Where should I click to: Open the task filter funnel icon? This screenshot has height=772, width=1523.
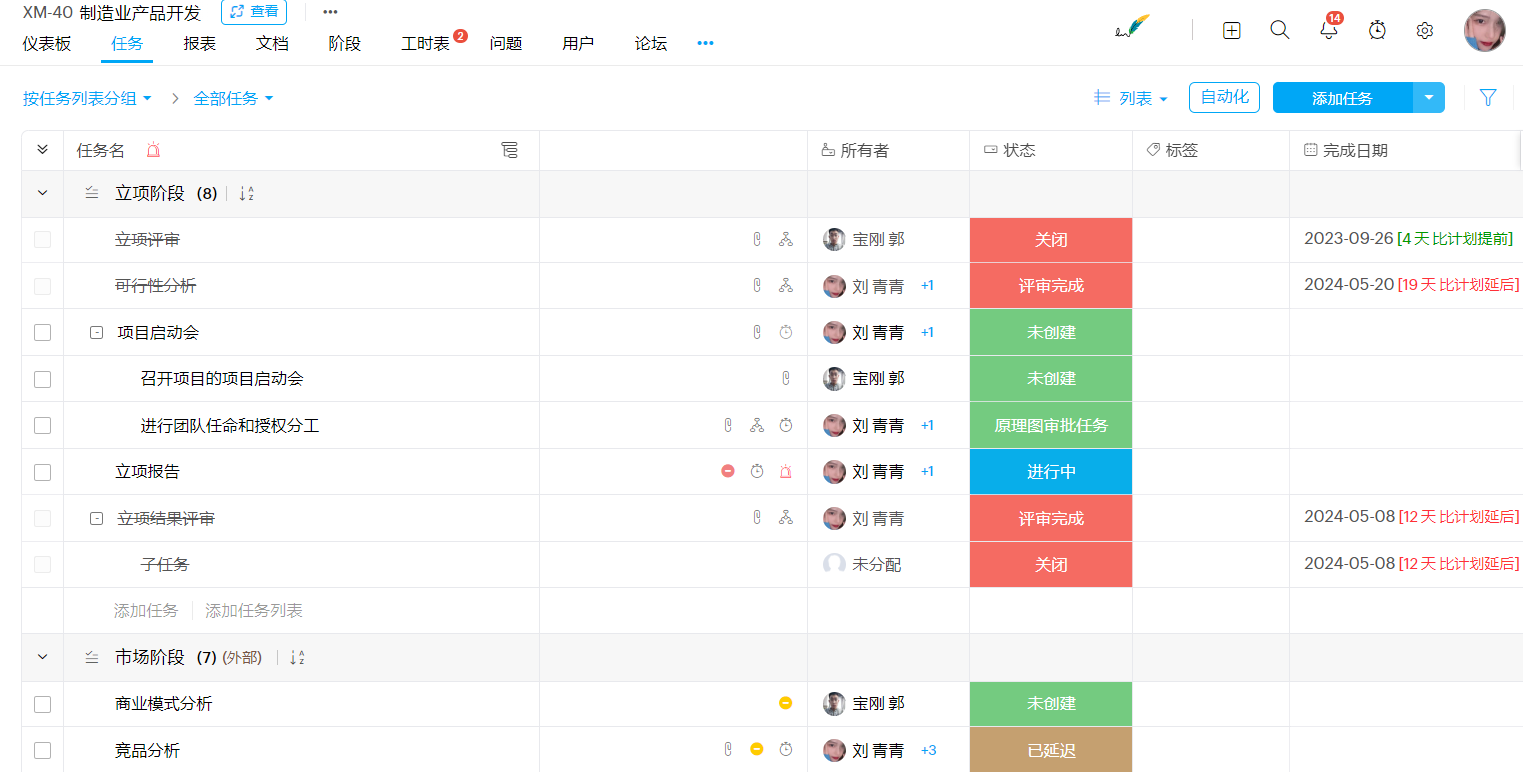click(x=1488, y=98)
